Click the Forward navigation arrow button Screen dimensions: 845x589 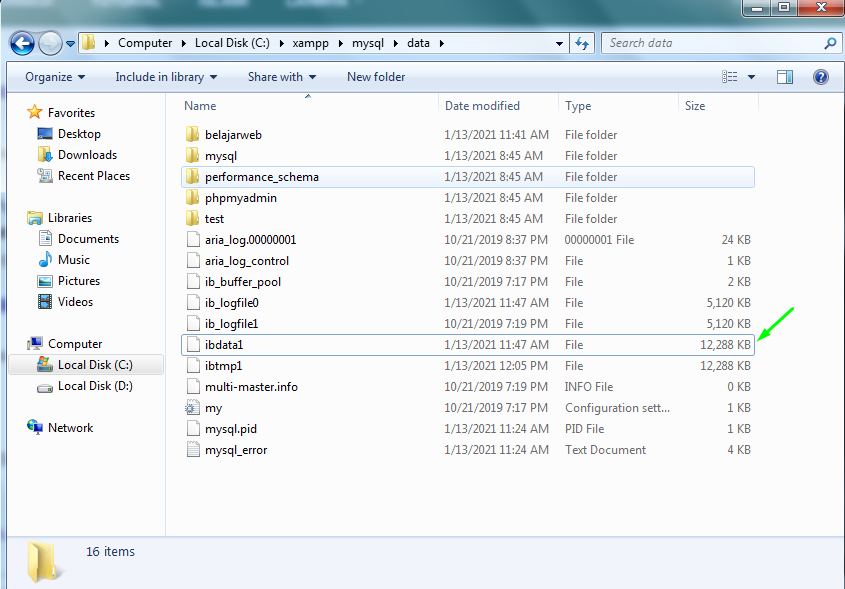pyautogui.click(x=50, y=44)
